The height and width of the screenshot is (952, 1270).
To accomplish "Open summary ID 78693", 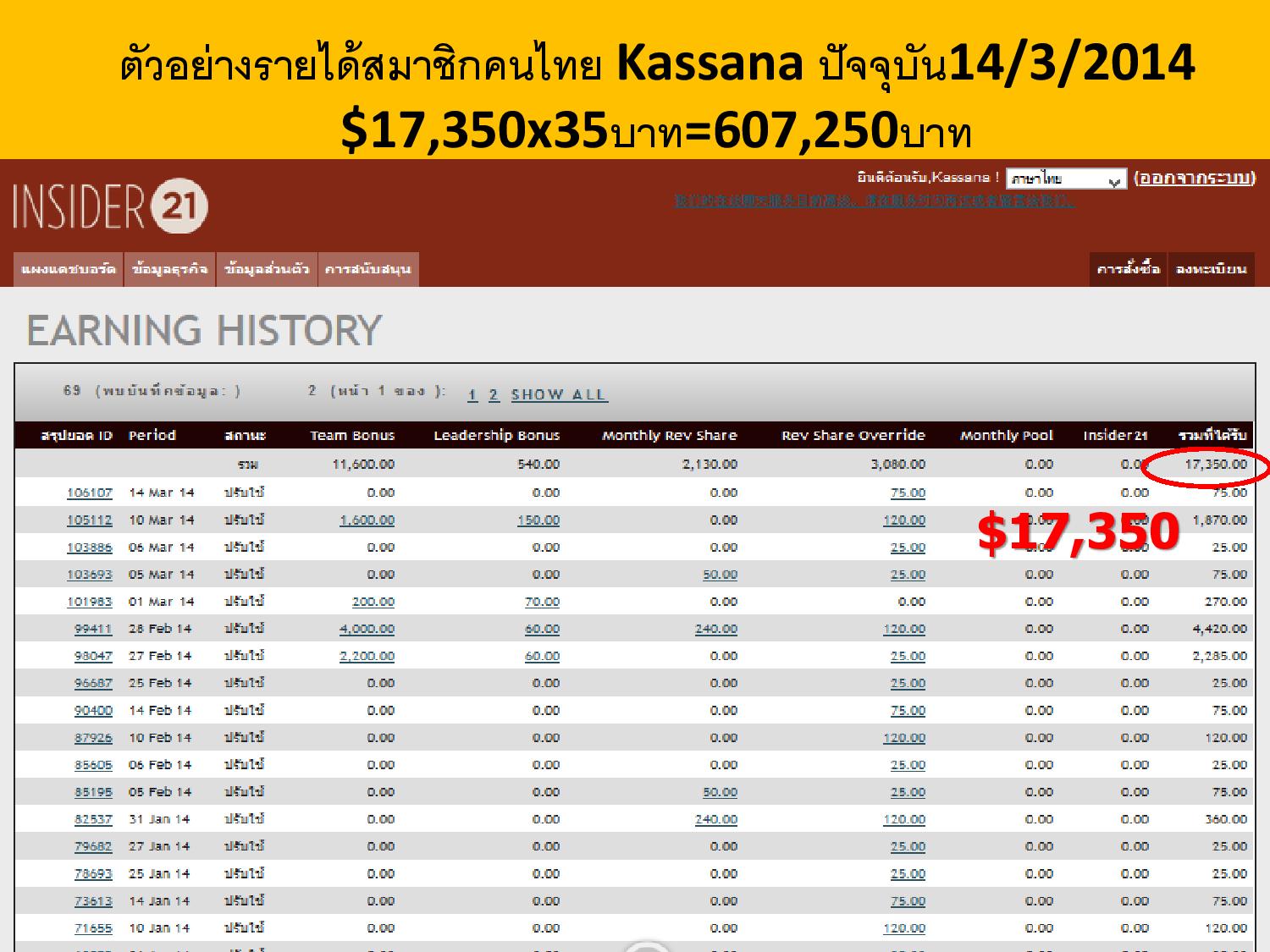I will (93, 873).
